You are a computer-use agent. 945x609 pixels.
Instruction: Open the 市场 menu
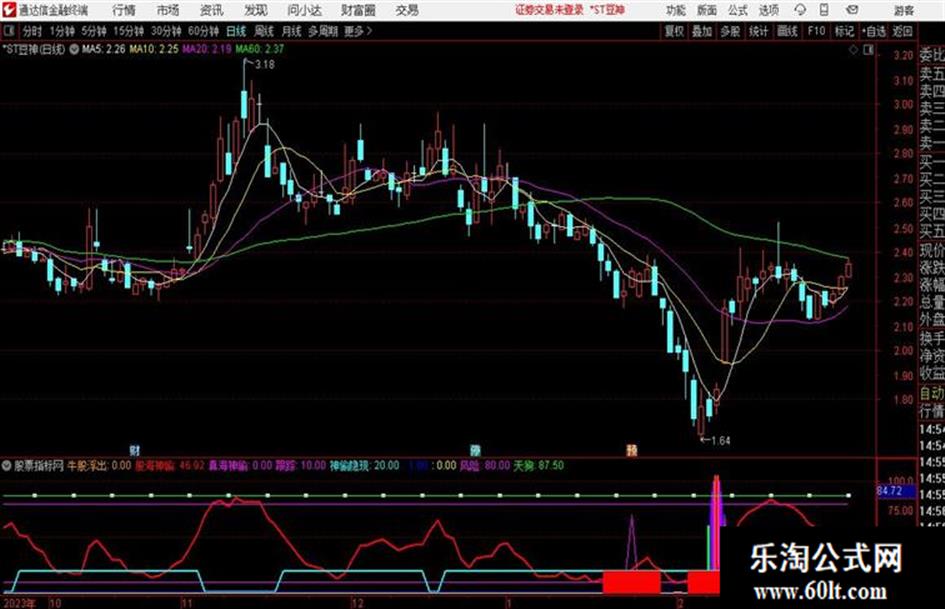[168, 10]
